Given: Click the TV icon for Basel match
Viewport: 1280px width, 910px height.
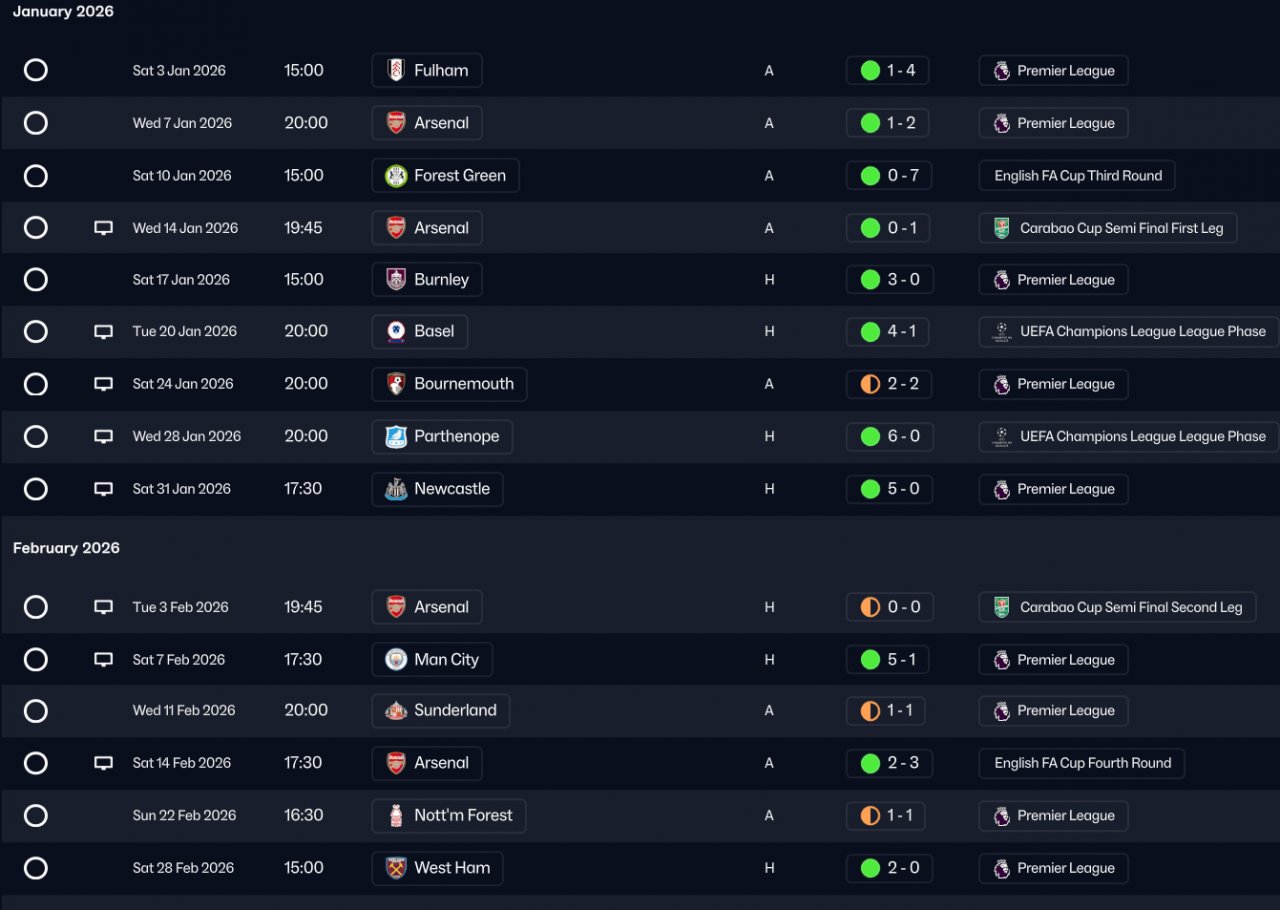Looking at the screenshot, I should 103,332.
